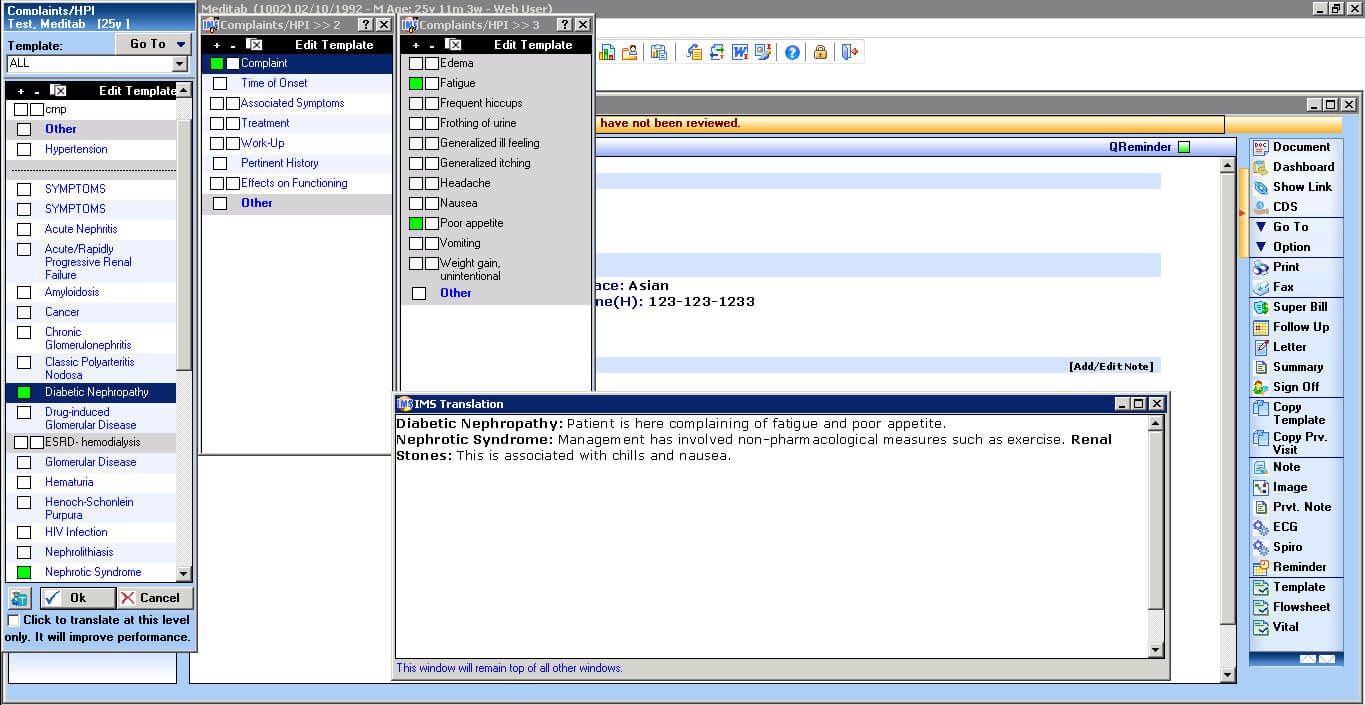Click the IMS Translation scrollbar down arrow

(x=1156, y=650)
